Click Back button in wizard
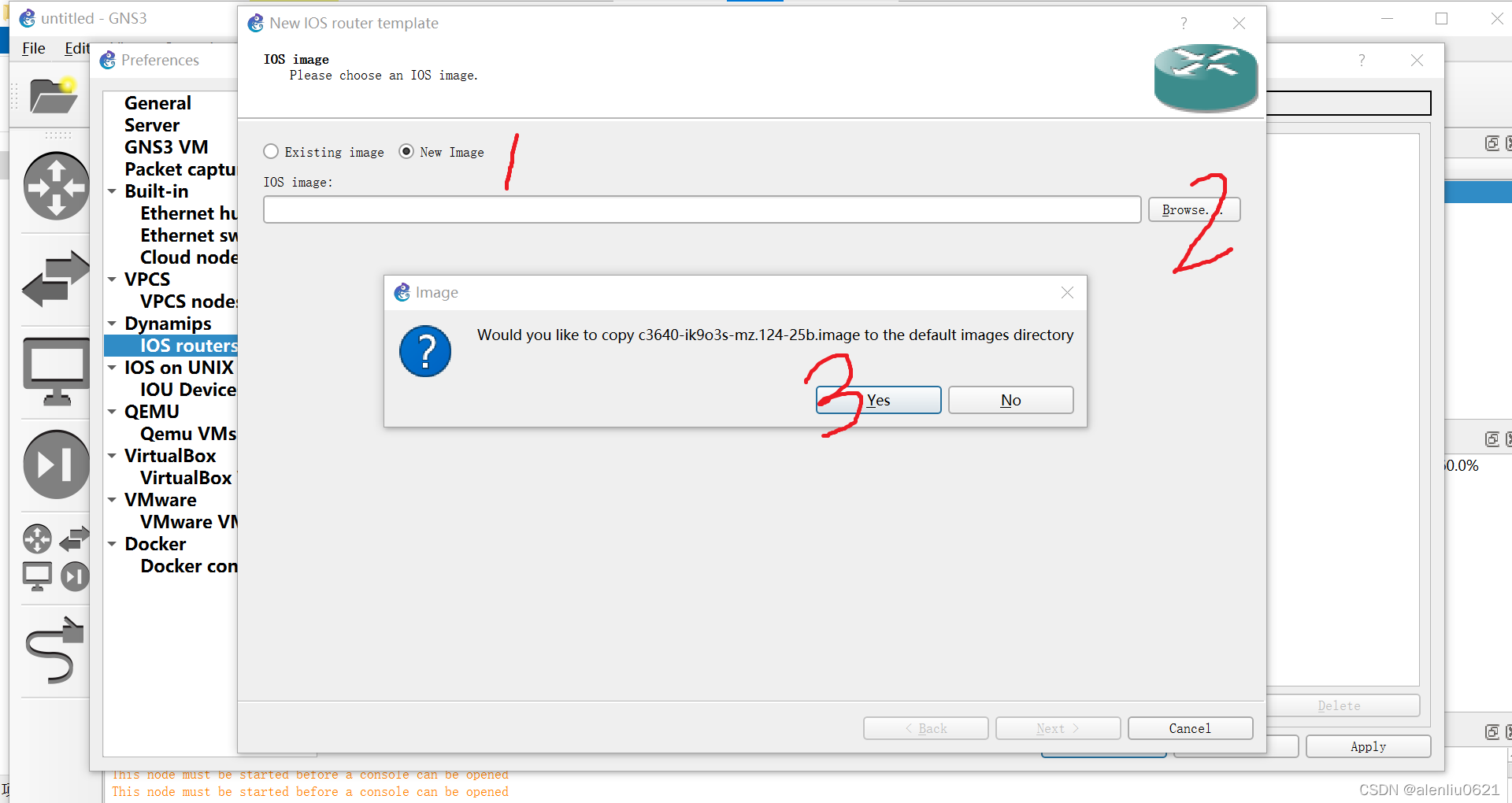 coord(925,728)
